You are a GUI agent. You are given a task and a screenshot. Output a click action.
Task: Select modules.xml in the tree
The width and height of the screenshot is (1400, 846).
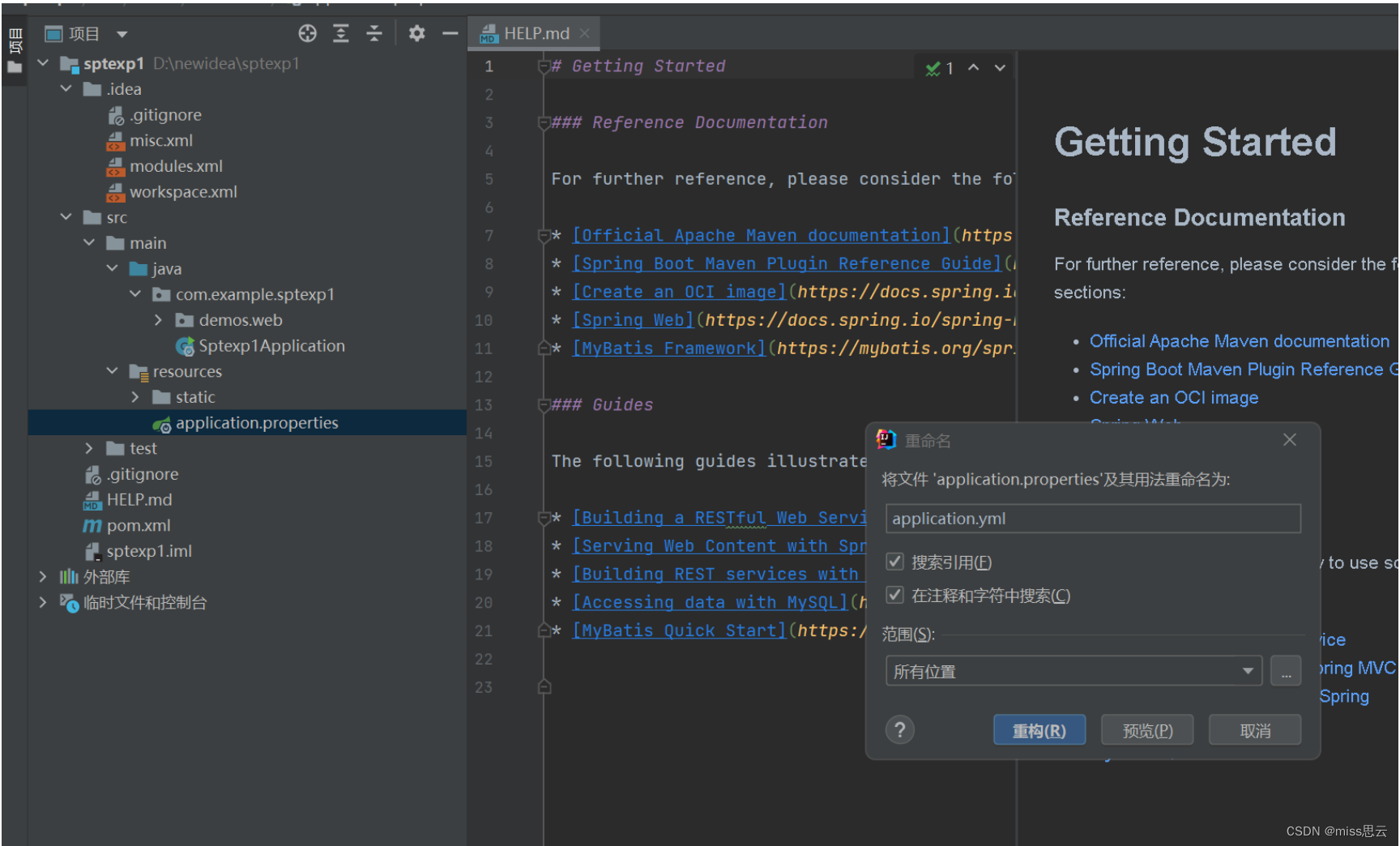(x=176, y=166)
